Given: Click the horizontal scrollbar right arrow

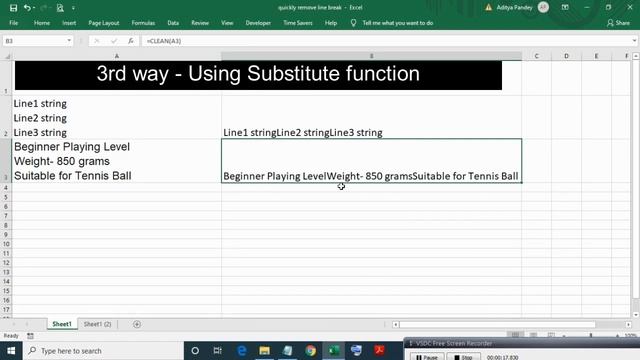Looking at the screenshot, I should click(629, 324).
